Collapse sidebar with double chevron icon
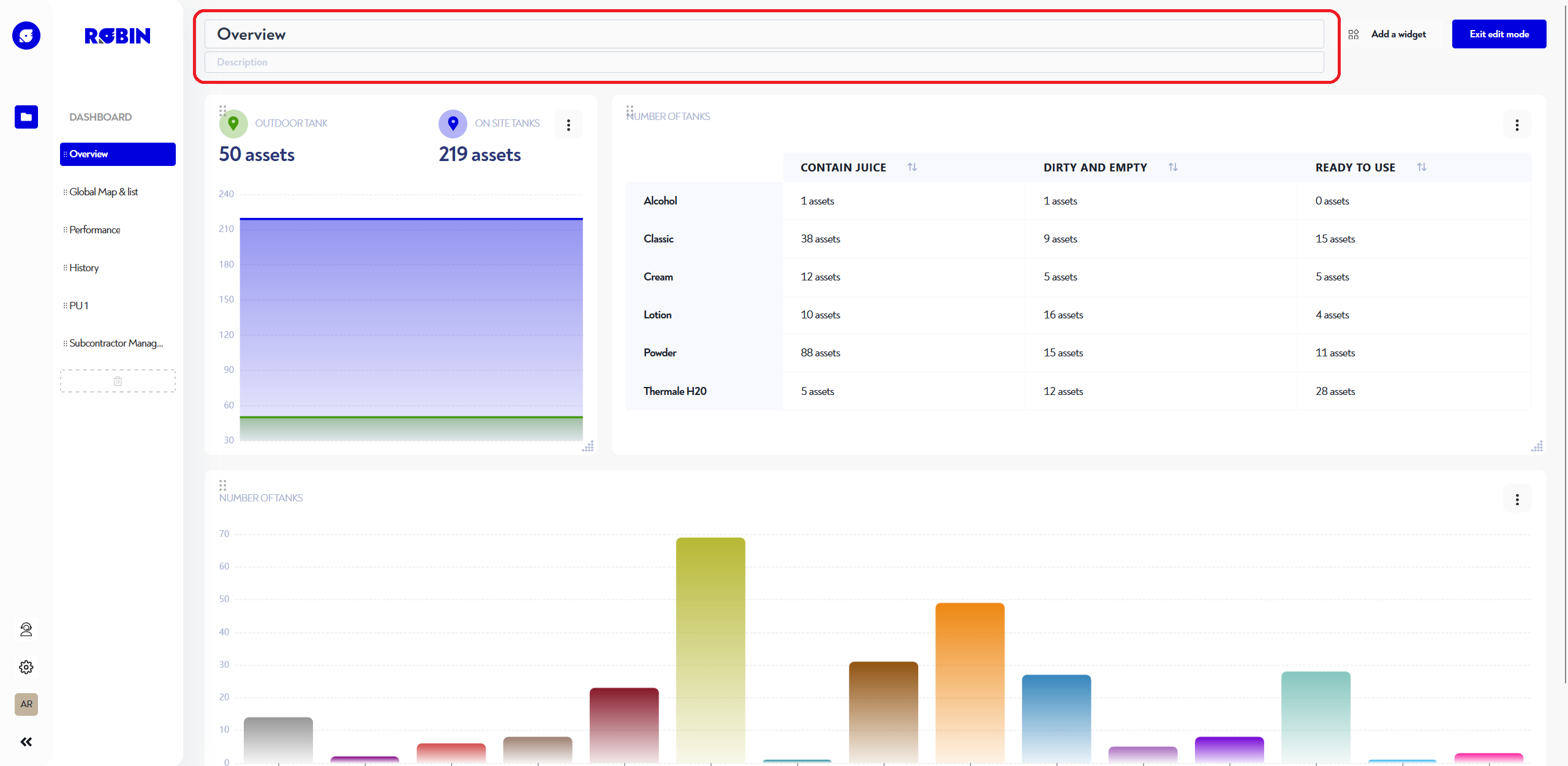The width and height of the screenshot is (1568, 766). click(26, 742)
